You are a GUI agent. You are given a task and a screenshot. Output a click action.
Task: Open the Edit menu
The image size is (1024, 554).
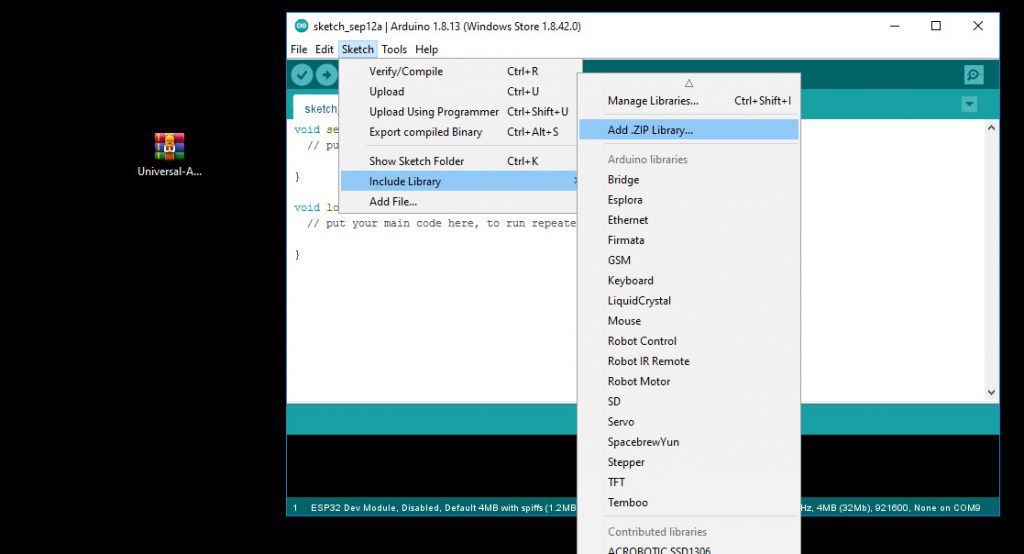(x=324, y=50)
